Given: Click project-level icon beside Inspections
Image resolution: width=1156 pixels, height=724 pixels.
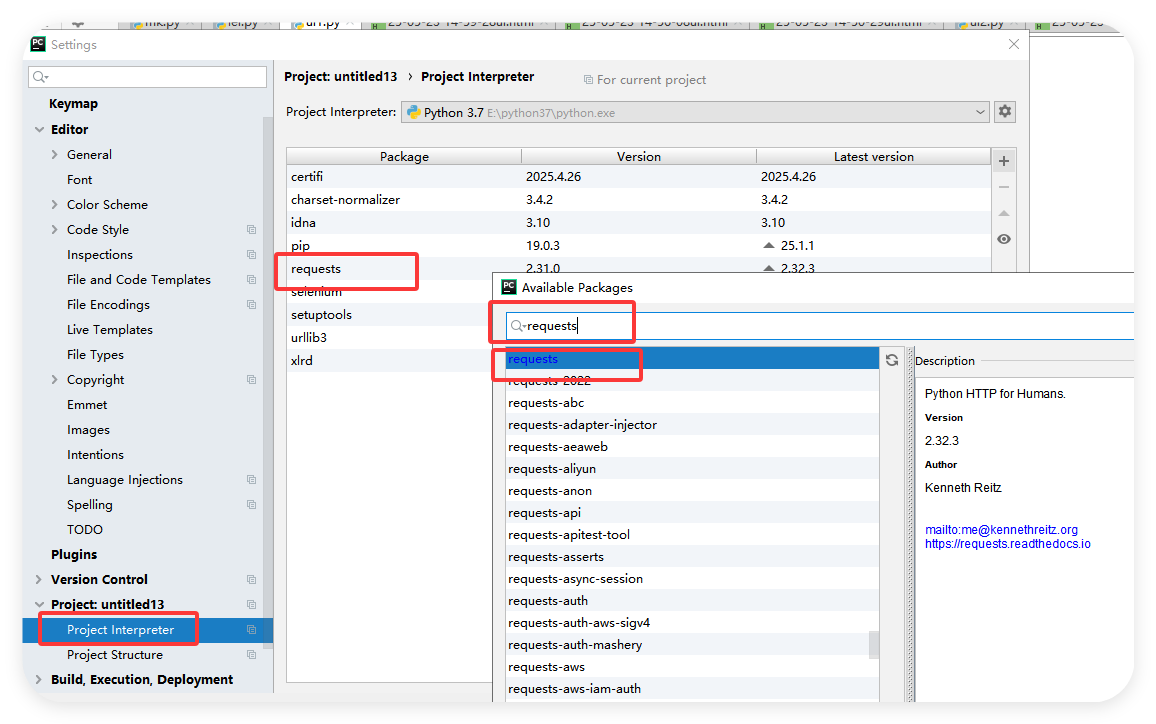Looking at the screenshot, I should pos(251,255).
